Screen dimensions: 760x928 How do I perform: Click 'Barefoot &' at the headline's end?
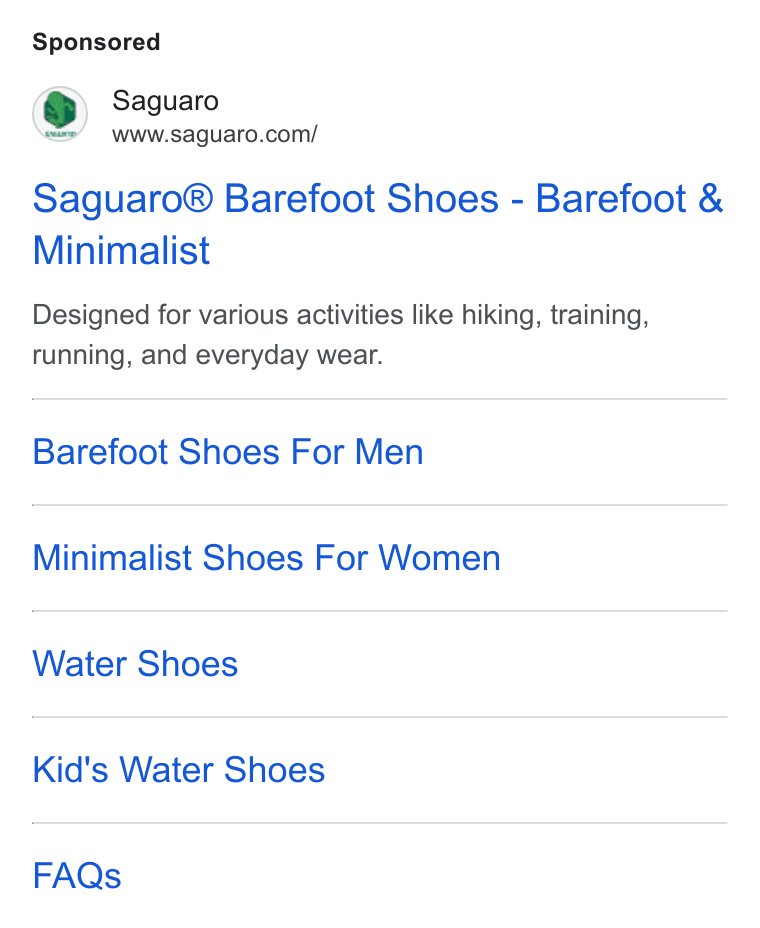[x=629, y=198]
